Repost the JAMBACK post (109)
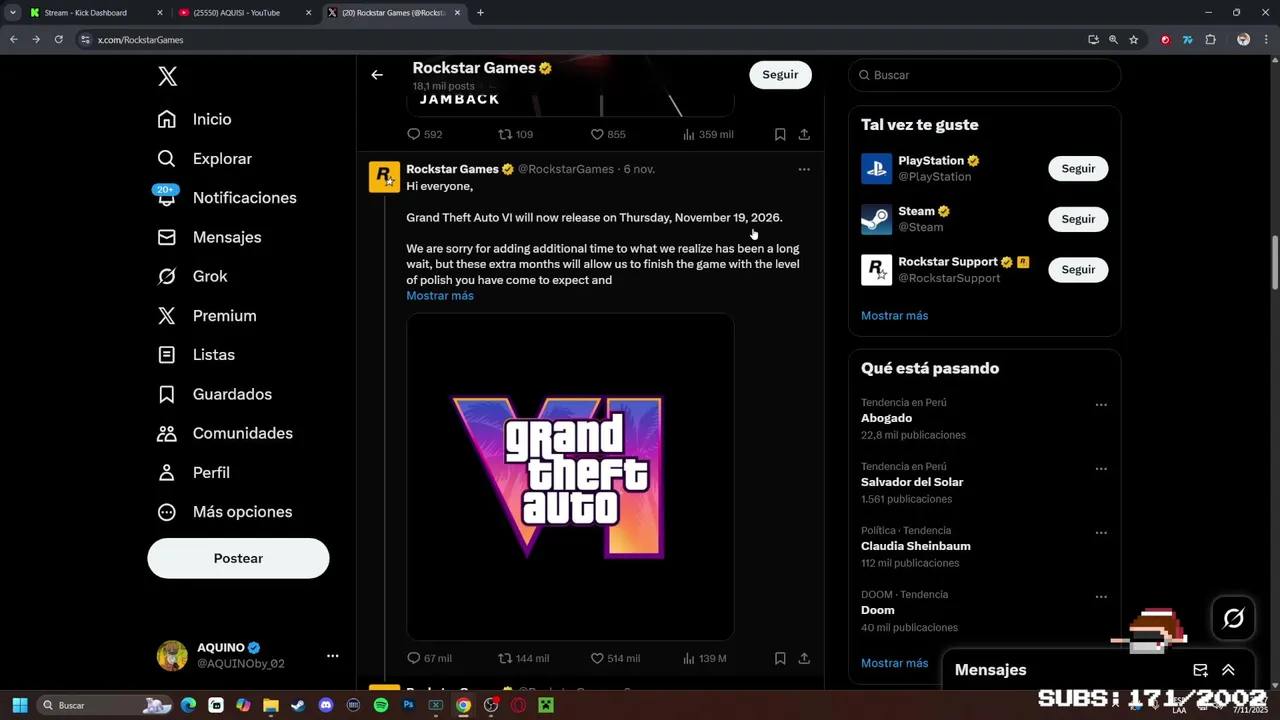1280x720 pixels. [516, 134]
